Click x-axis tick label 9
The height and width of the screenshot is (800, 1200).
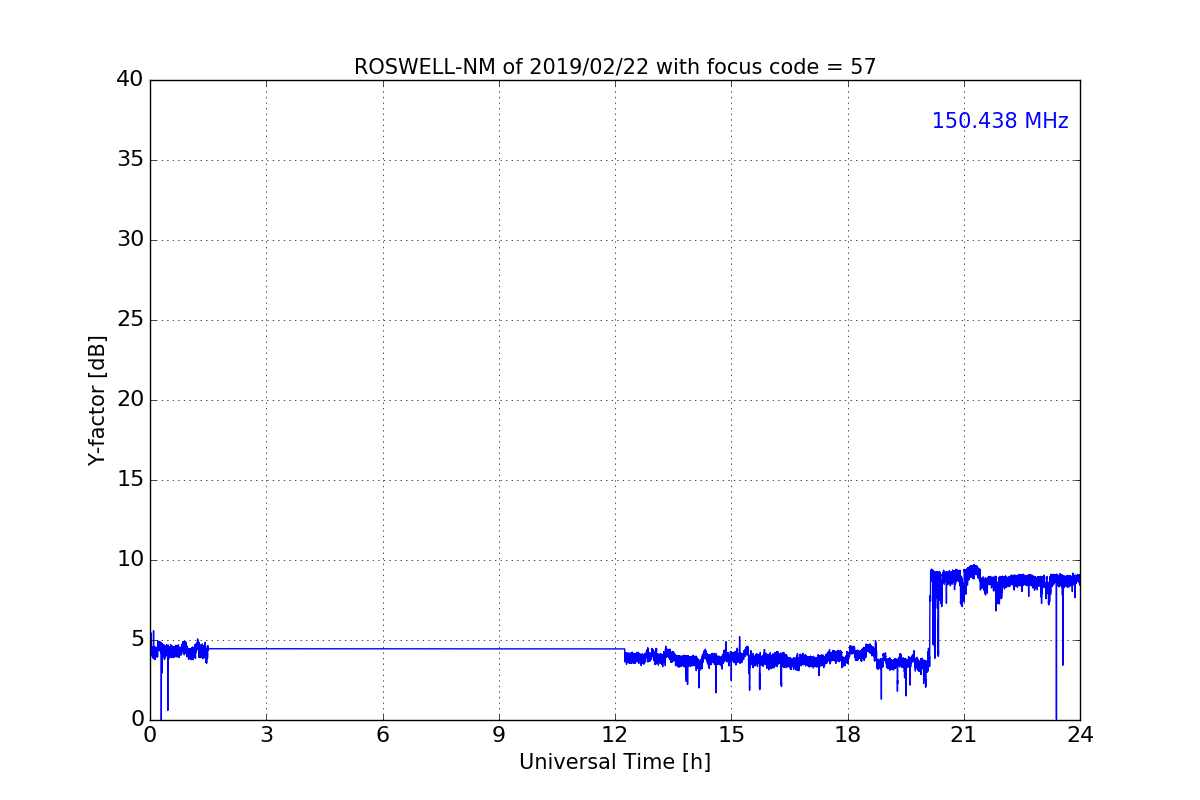[x=499, y=735]
